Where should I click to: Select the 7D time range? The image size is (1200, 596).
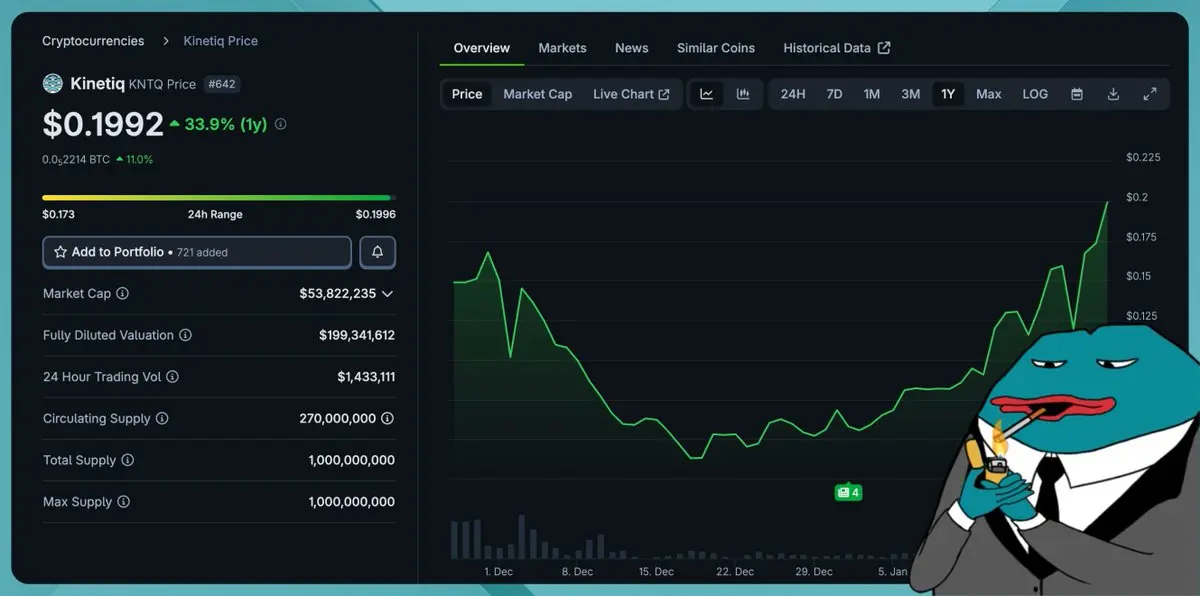[834, 94]
